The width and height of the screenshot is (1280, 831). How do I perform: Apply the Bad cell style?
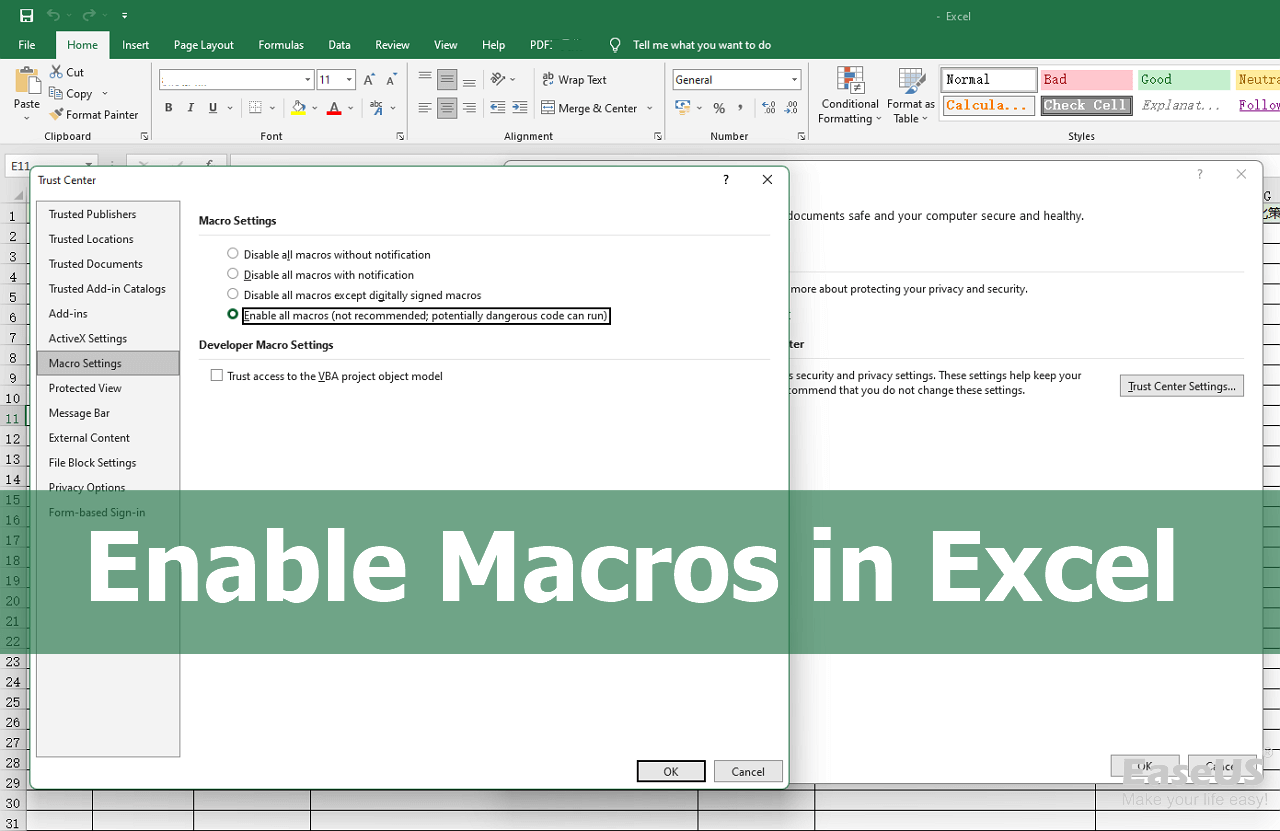[x=1086, y=80]
